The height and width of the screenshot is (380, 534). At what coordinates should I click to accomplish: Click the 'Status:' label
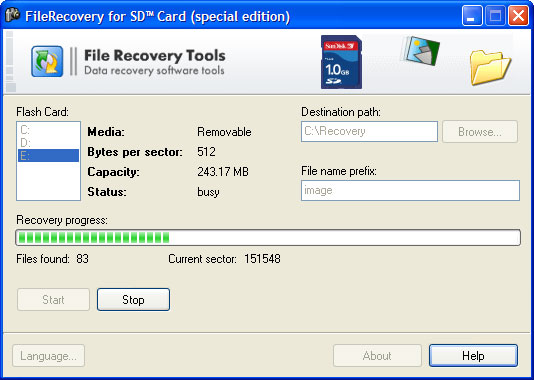click(x=107, y=192)
